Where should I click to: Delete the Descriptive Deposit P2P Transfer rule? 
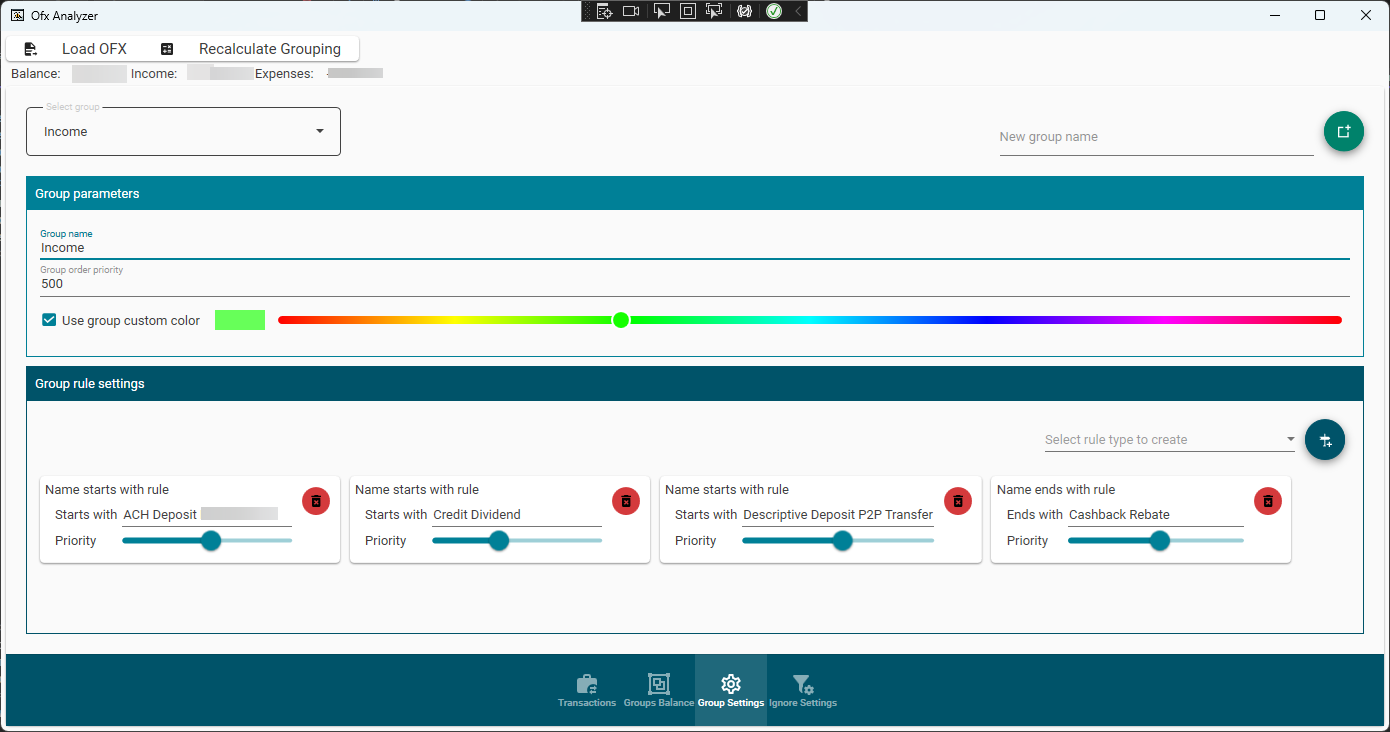pyautogui.click(x=957, y=501)
